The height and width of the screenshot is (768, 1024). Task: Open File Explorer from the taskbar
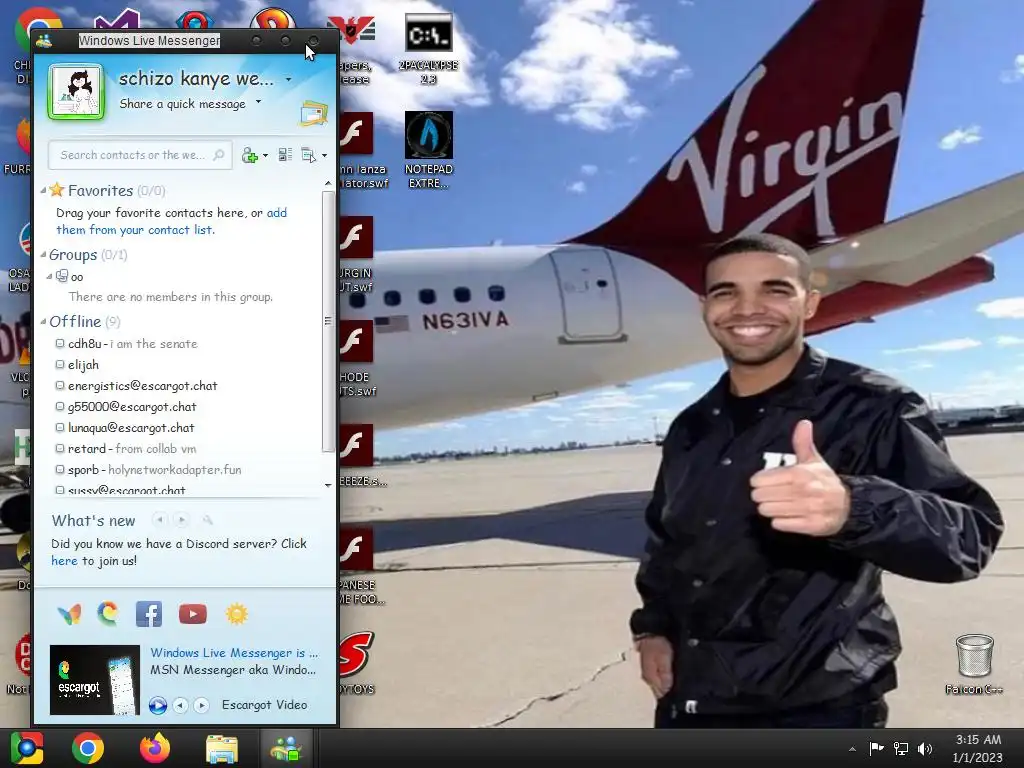[222, 749]
